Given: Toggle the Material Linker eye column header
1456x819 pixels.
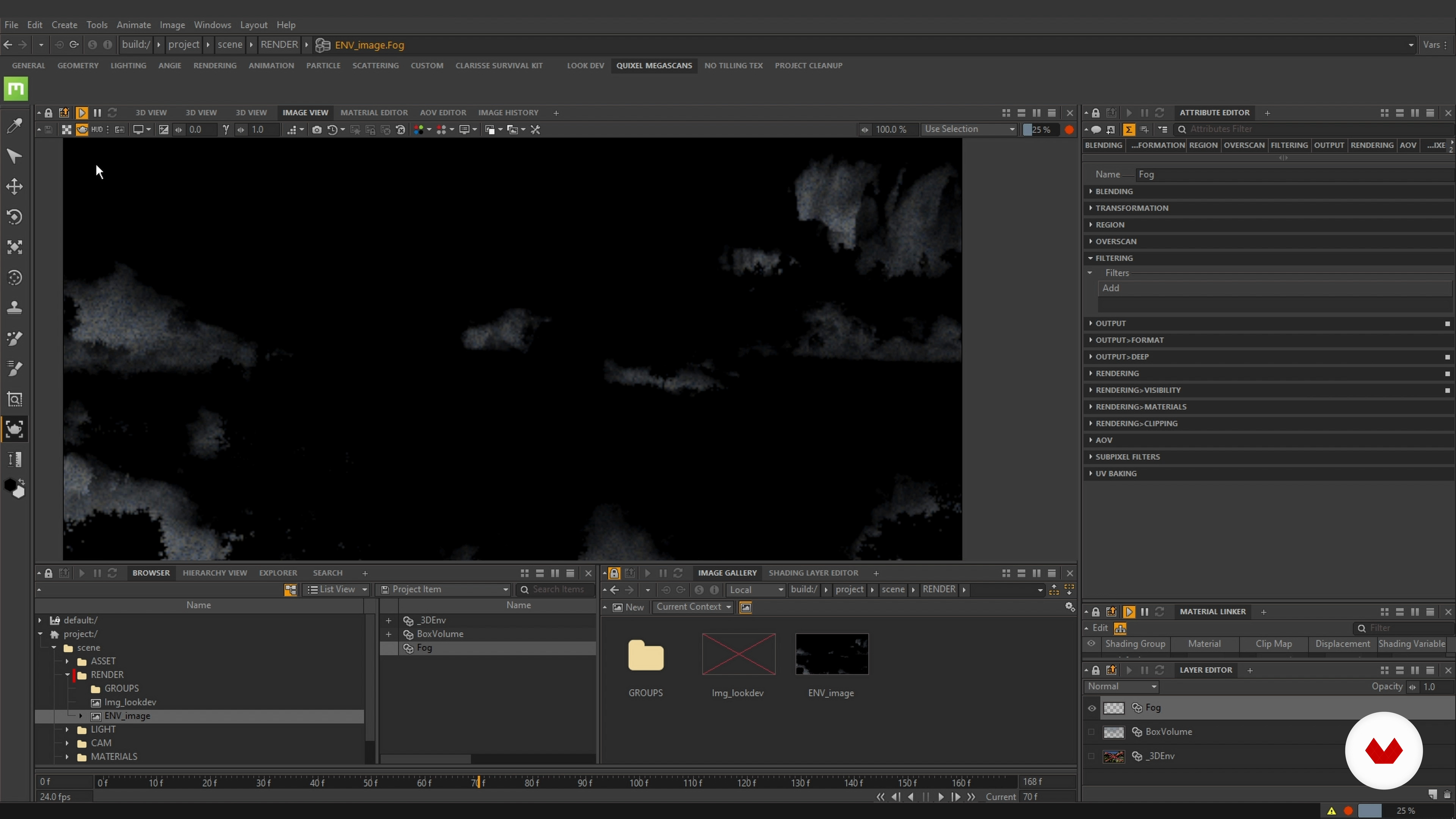Looking at the screenshot, I should click(1092, 644).
